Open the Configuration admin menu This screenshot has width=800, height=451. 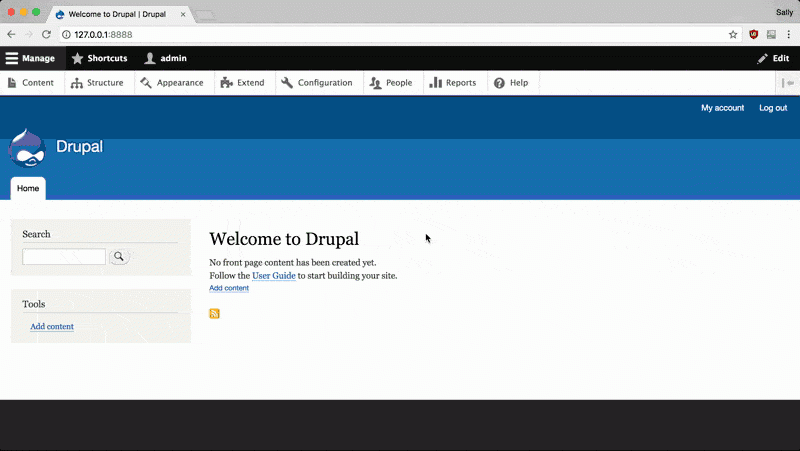(317, 83)
